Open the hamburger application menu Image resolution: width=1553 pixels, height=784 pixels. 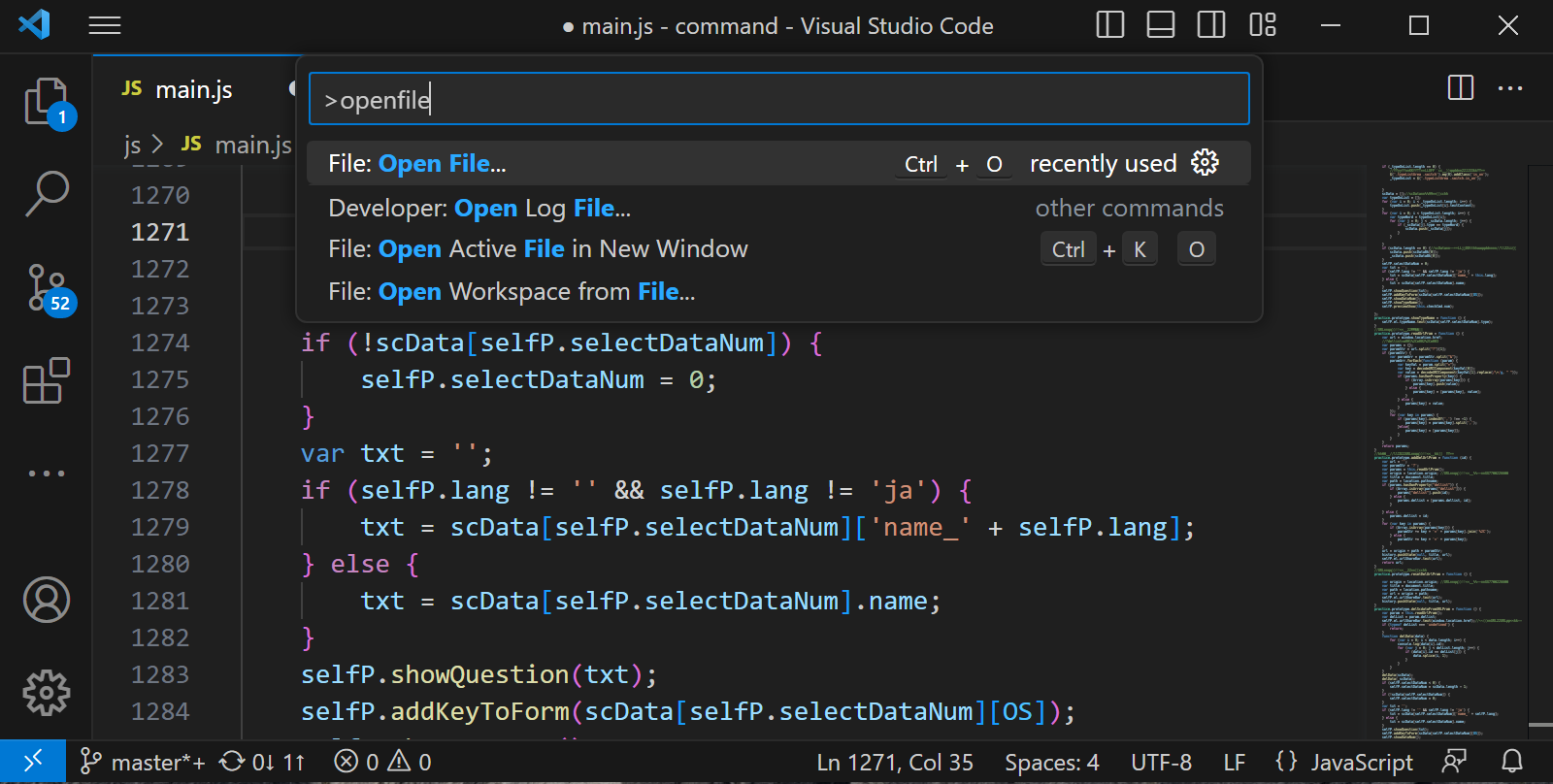coord(105,25)
